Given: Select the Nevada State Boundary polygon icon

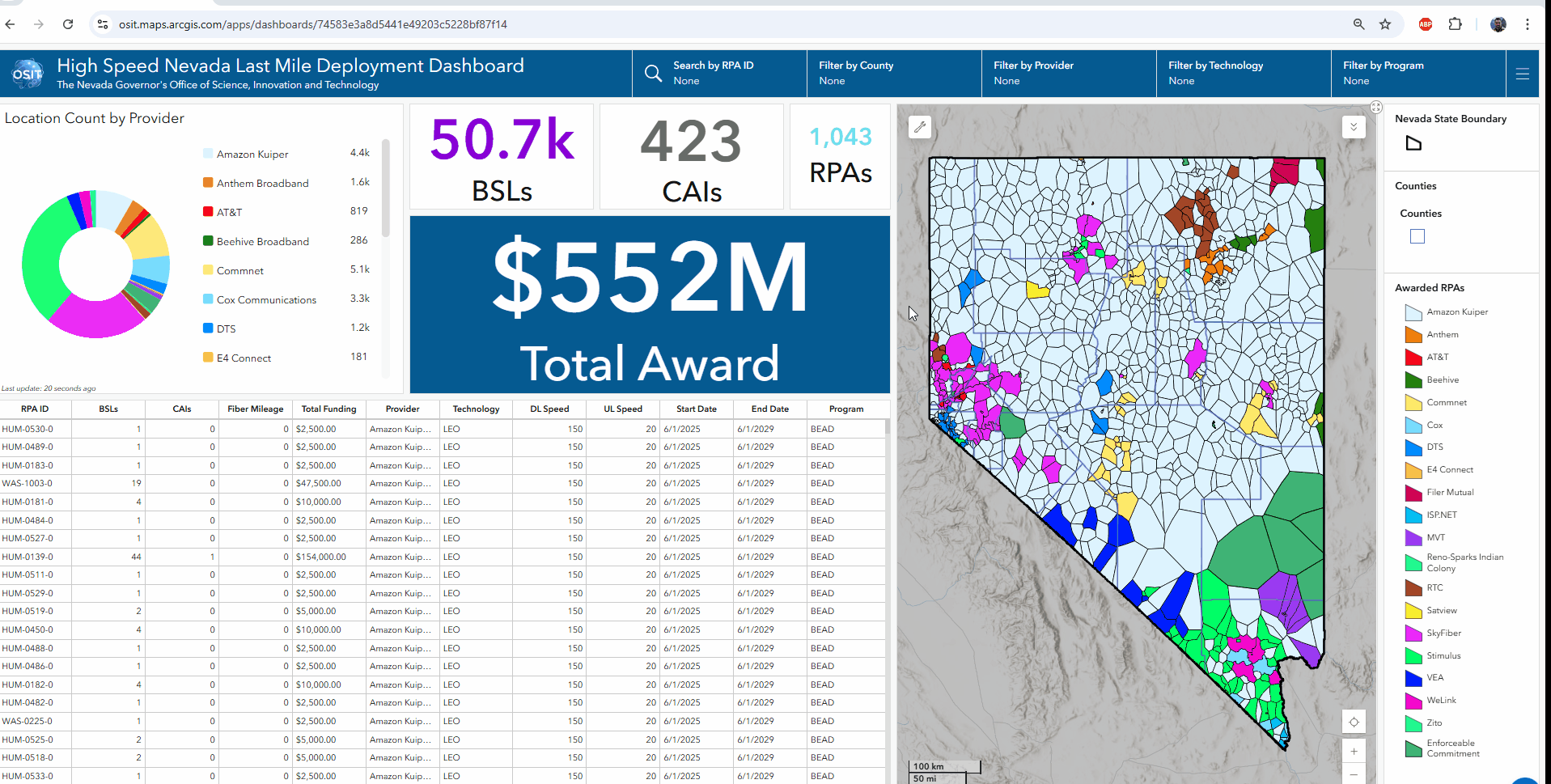Looking at the screenshot, I should coord(1413,143).
